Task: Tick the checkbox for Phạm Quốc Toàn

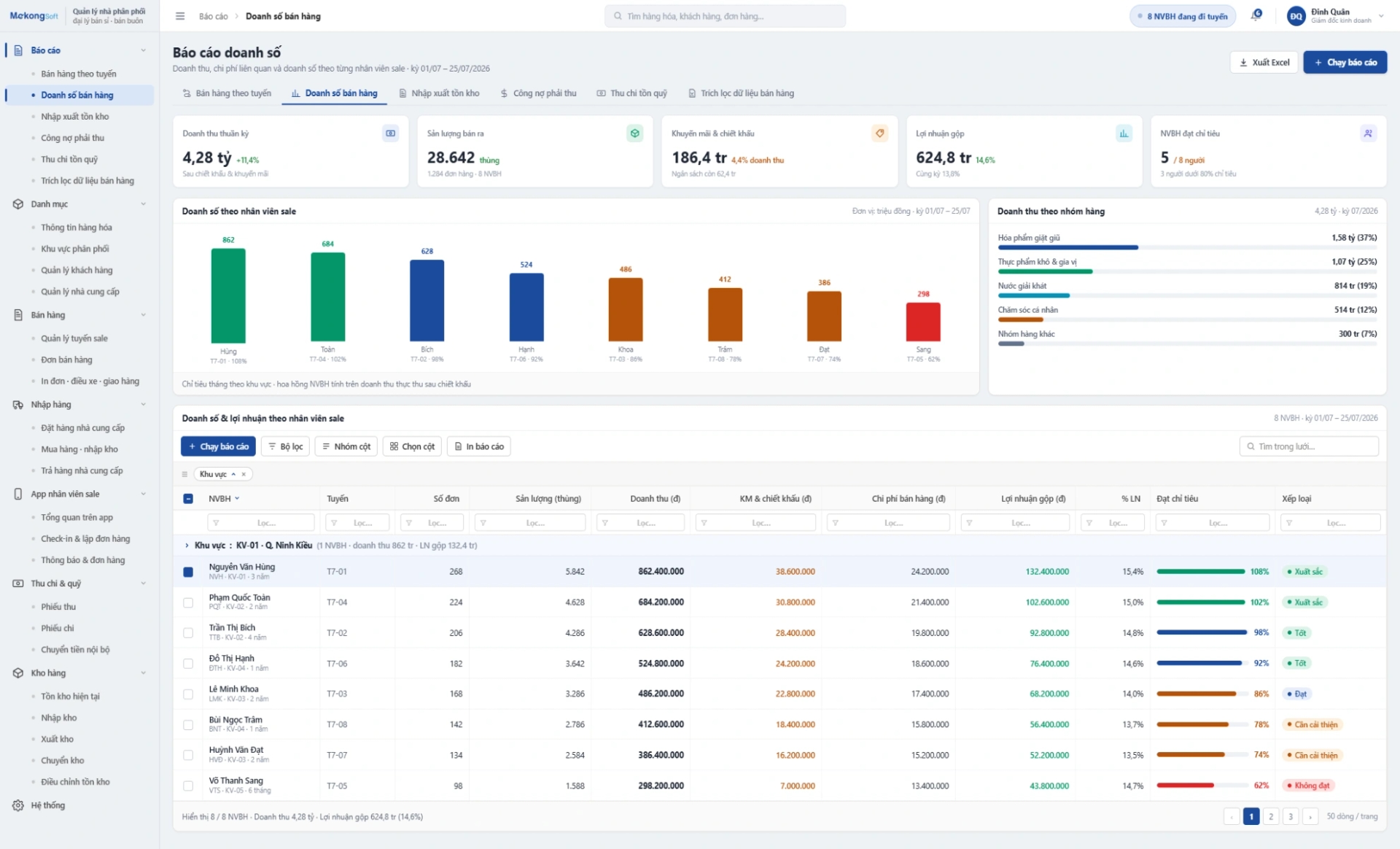Action: click(188, 602)
